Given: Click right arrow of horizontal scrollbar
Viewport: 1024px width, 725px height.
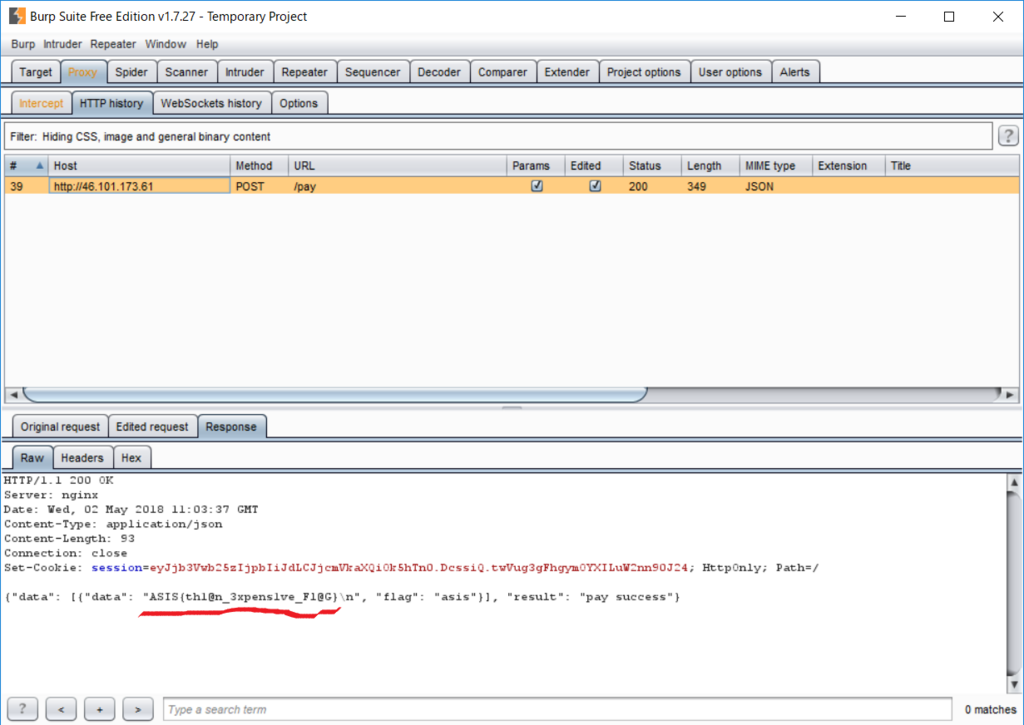Looking at the screenshot, I should point(1010,395).
